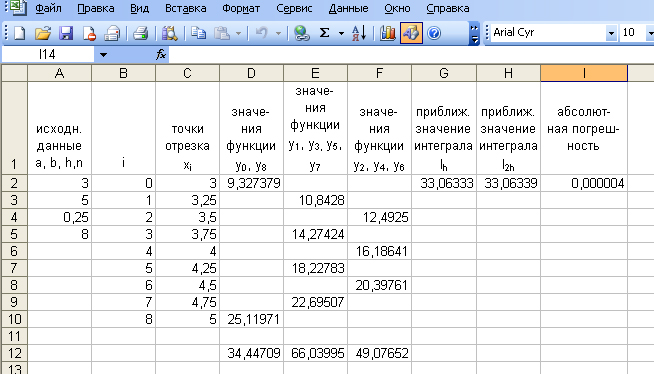The width and height of the screenshot is (654, 374).
Task: Print the sheet using the printer icon
Action: pos(141,33)
